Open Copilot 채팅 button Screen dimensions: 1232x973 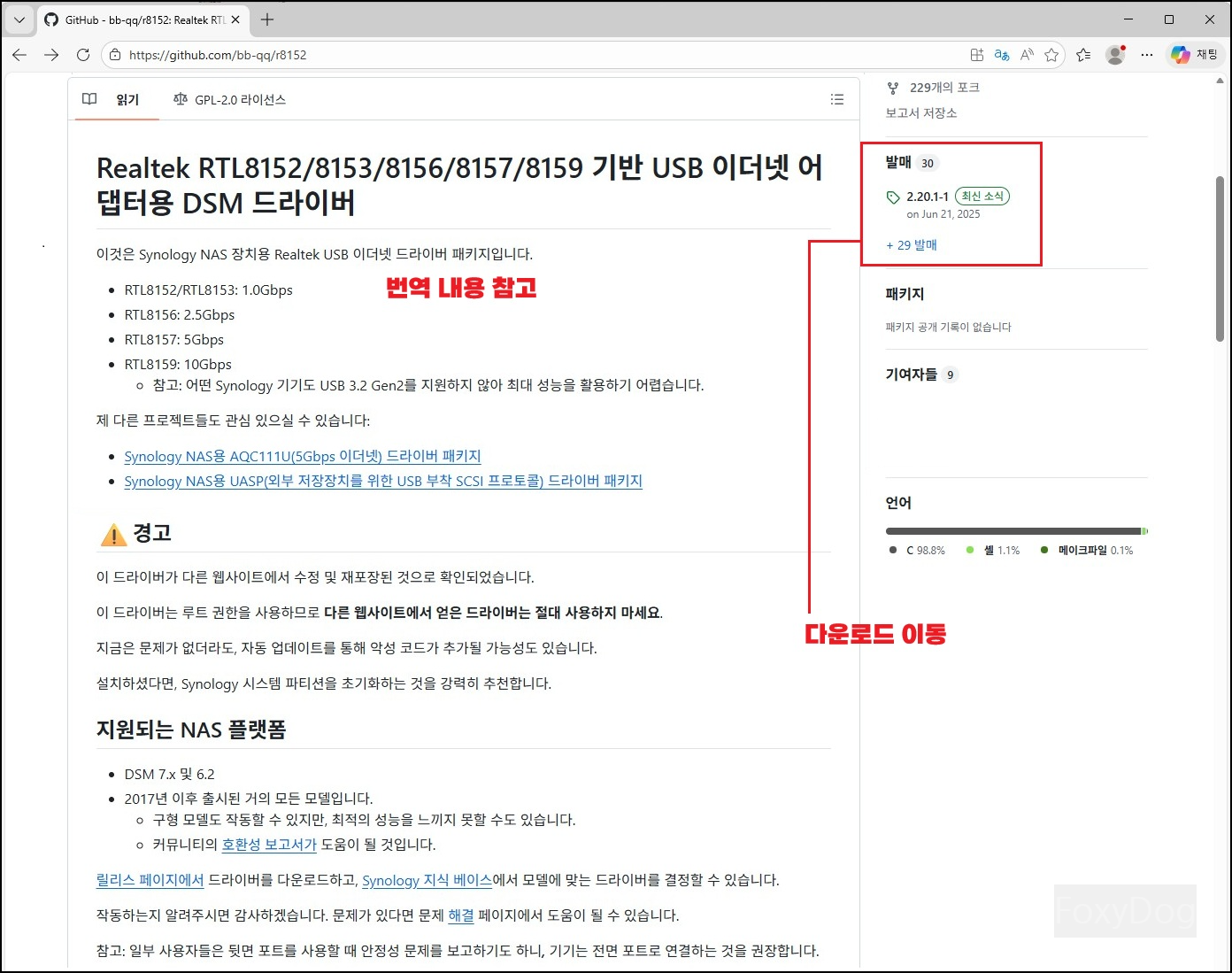tap(1195, 55)
